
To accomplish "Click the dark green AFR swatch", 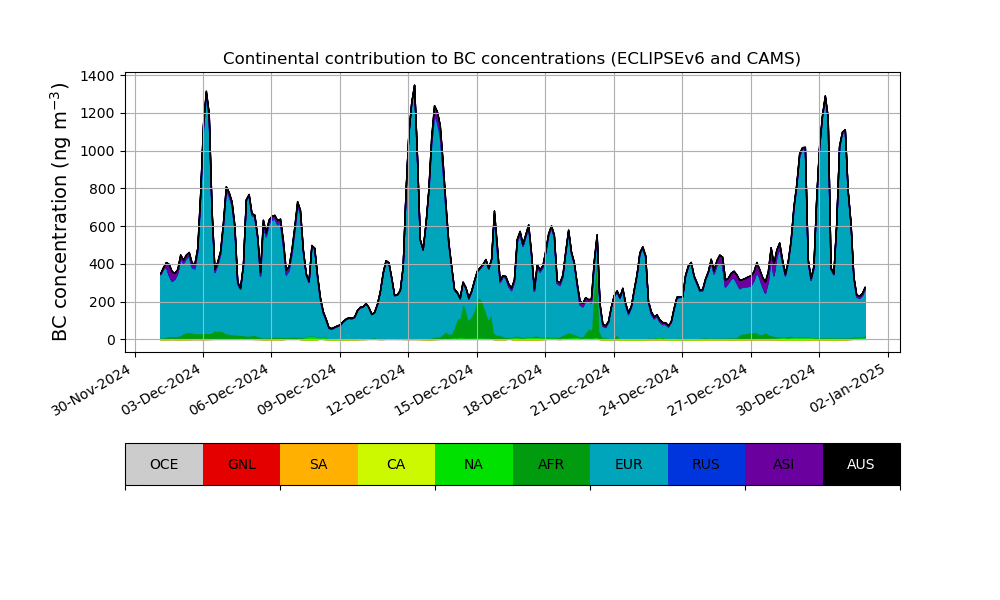I will tap(551, 464).
